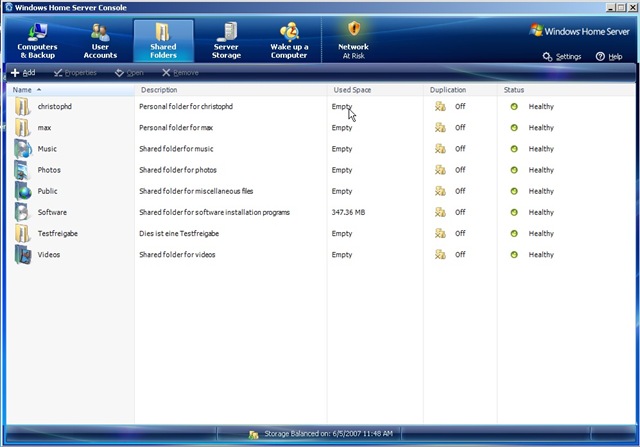Sort by the Used Space column header
Viewport: 640px width, 447px height.
[376, 90]
